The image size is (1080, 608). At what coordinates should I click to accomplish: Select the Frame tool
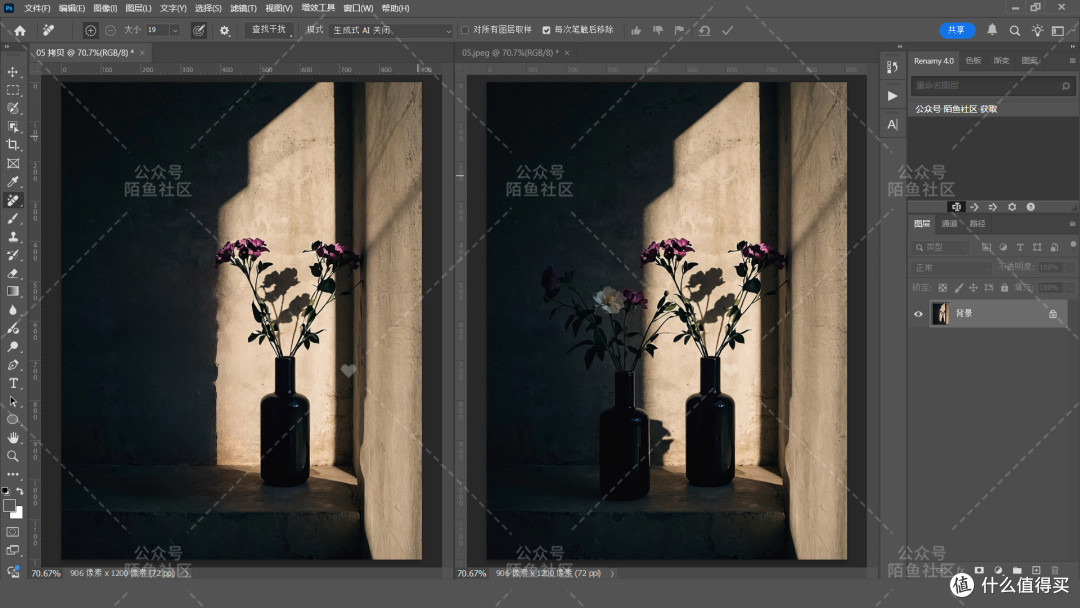click(12, 163)
